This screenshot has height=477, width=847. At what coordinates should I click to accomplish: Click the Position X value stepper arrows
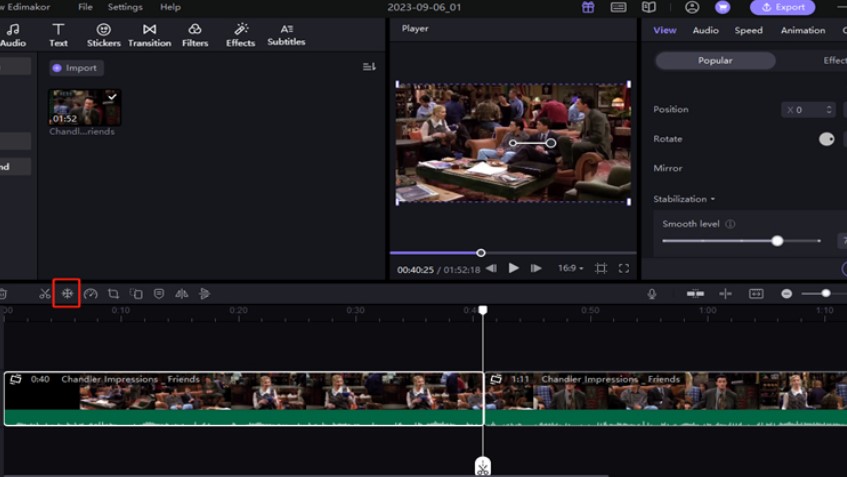point(829,110)
